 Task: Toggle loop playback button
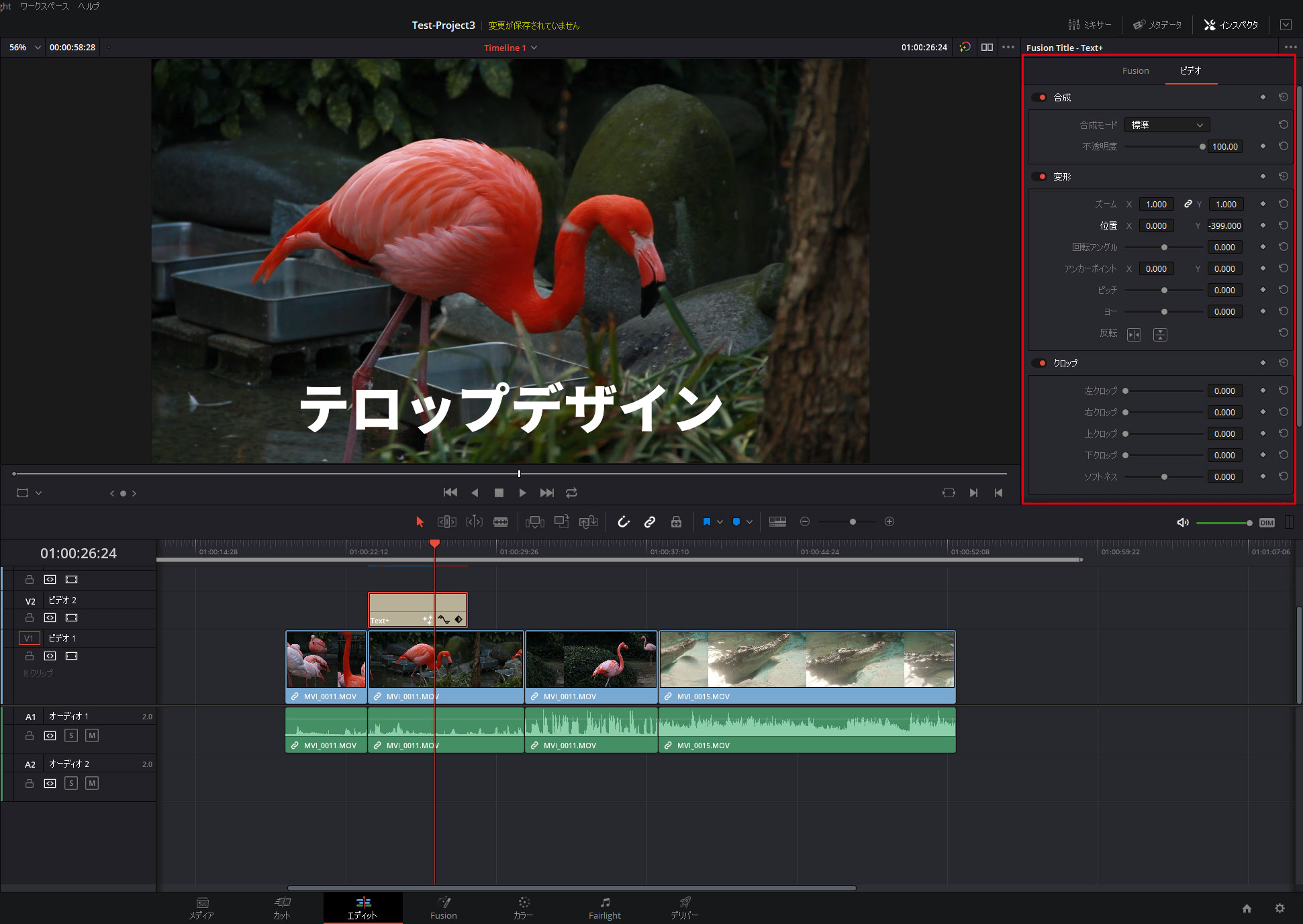[x=571, y=493]
